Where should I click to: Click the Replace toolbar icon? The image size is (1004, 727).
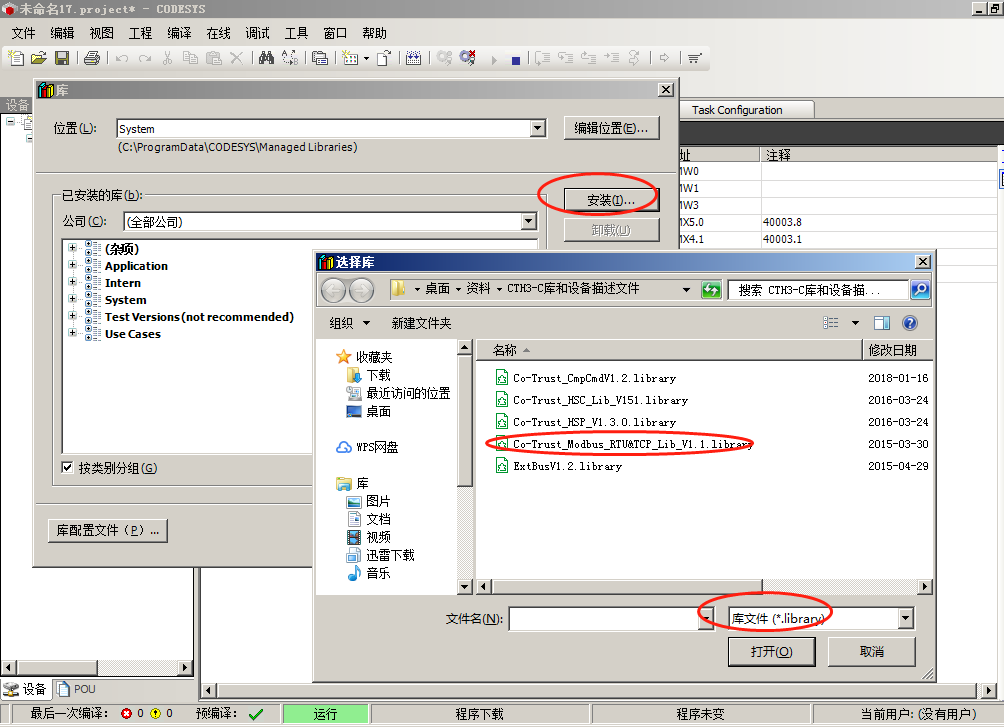[x=290, y=58]
